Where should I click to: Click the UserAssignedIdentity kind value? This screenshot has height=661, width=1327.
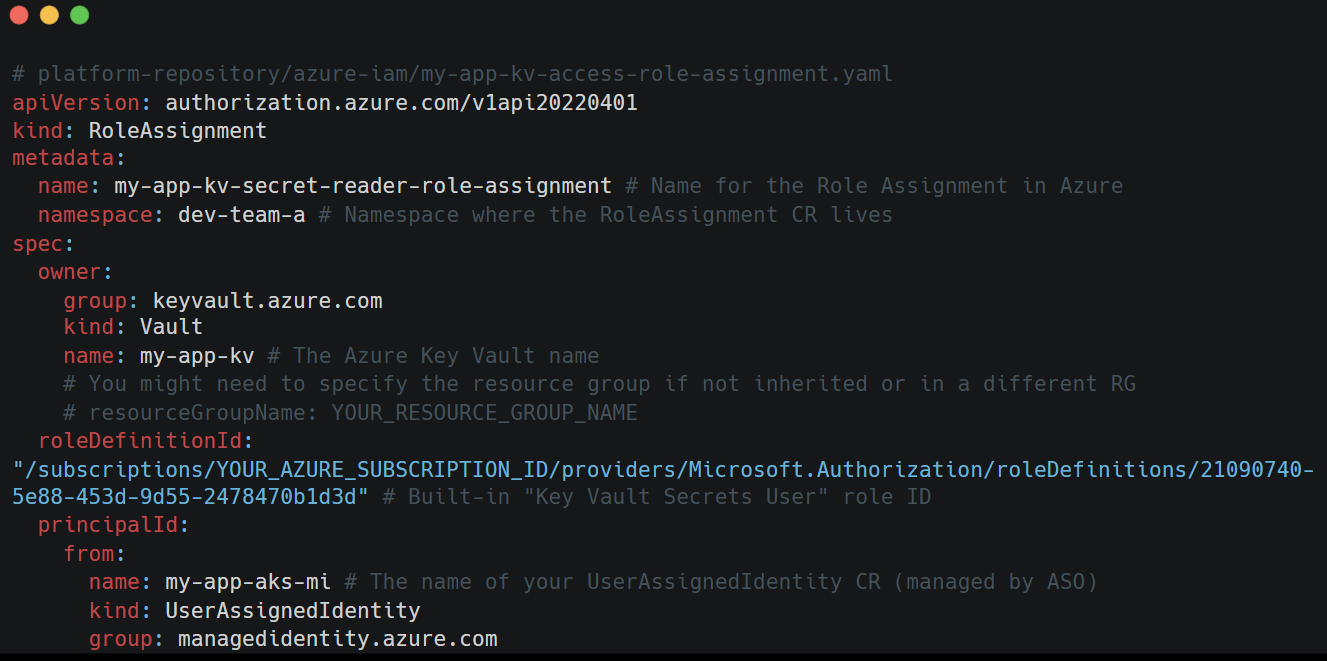tap(293, 610)
